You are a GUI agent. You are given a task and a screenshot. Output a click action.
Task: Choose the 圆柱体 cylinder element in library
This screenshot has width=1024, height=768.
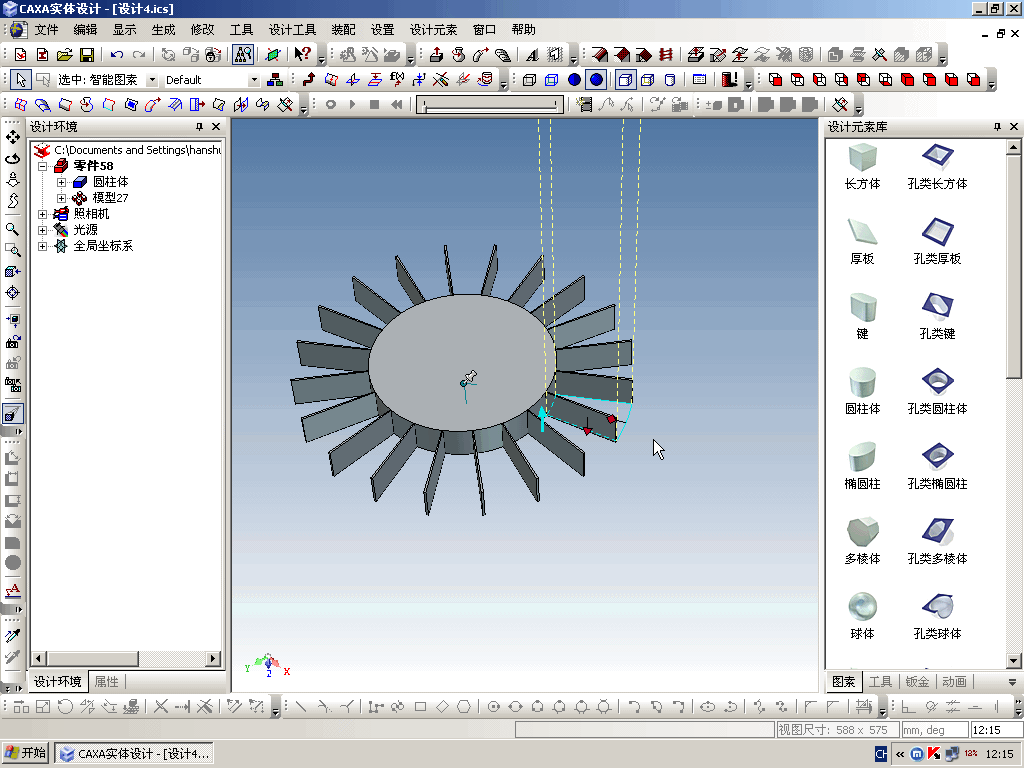862,392
